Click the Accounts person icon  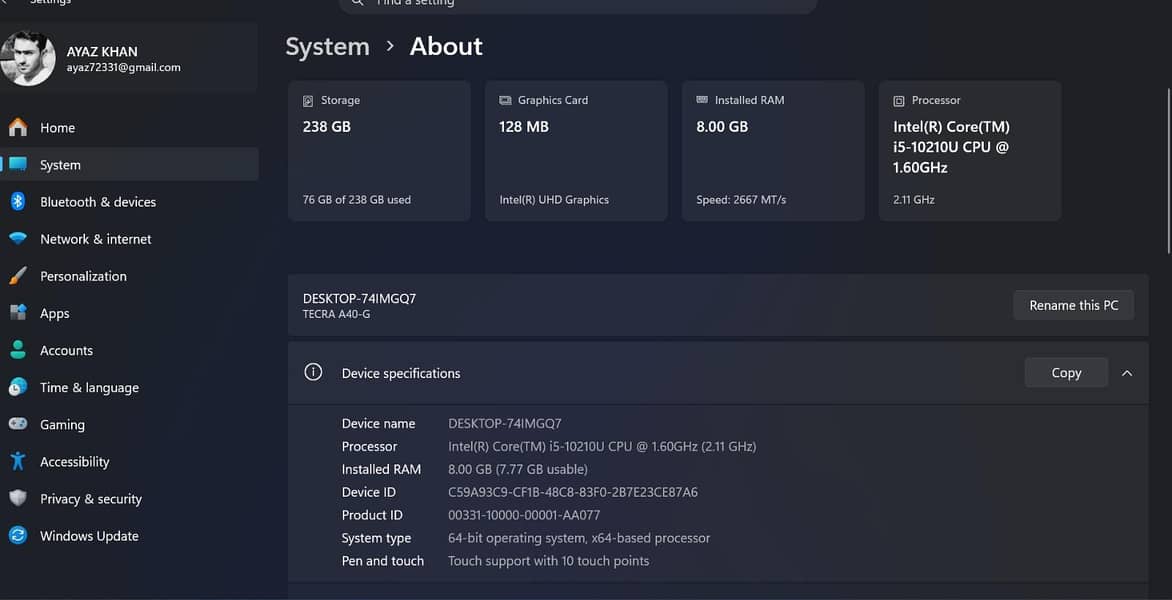(x=18, y=350)
